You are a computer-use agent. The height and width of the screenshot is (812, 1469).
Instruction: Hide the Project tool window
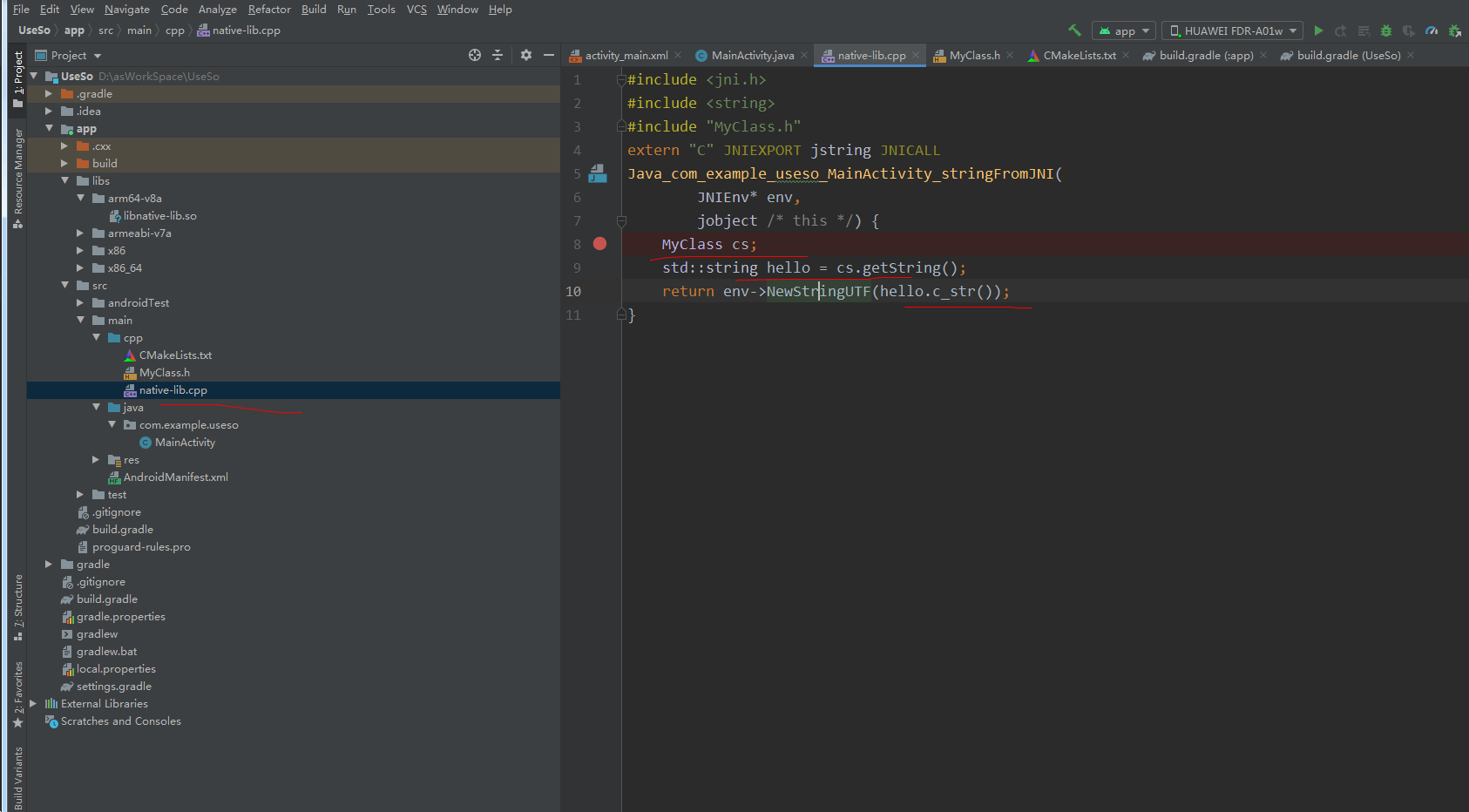click(x=549, y=55)
